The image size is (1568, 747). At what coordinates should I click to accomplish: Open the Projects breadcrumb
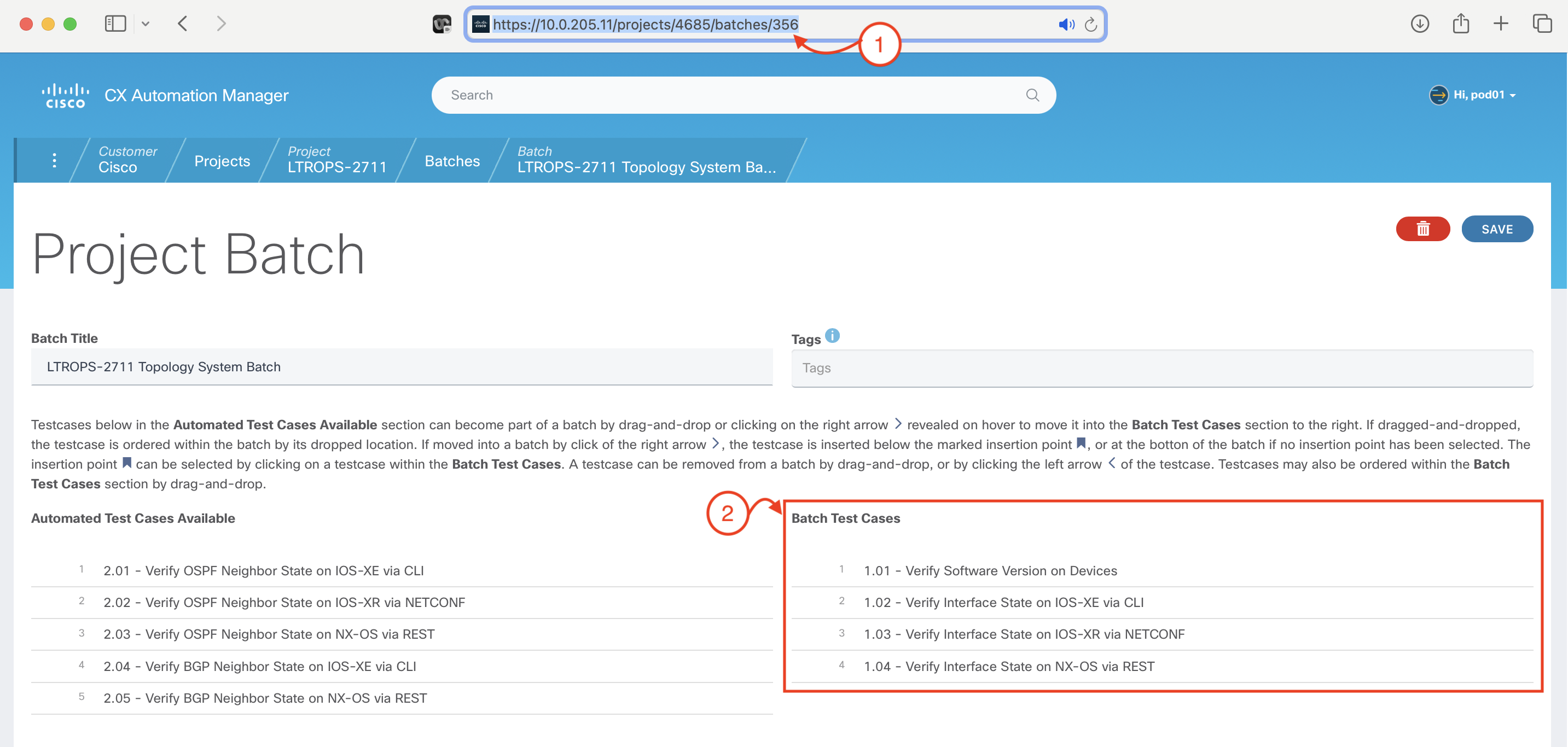[x=222, y=161]
